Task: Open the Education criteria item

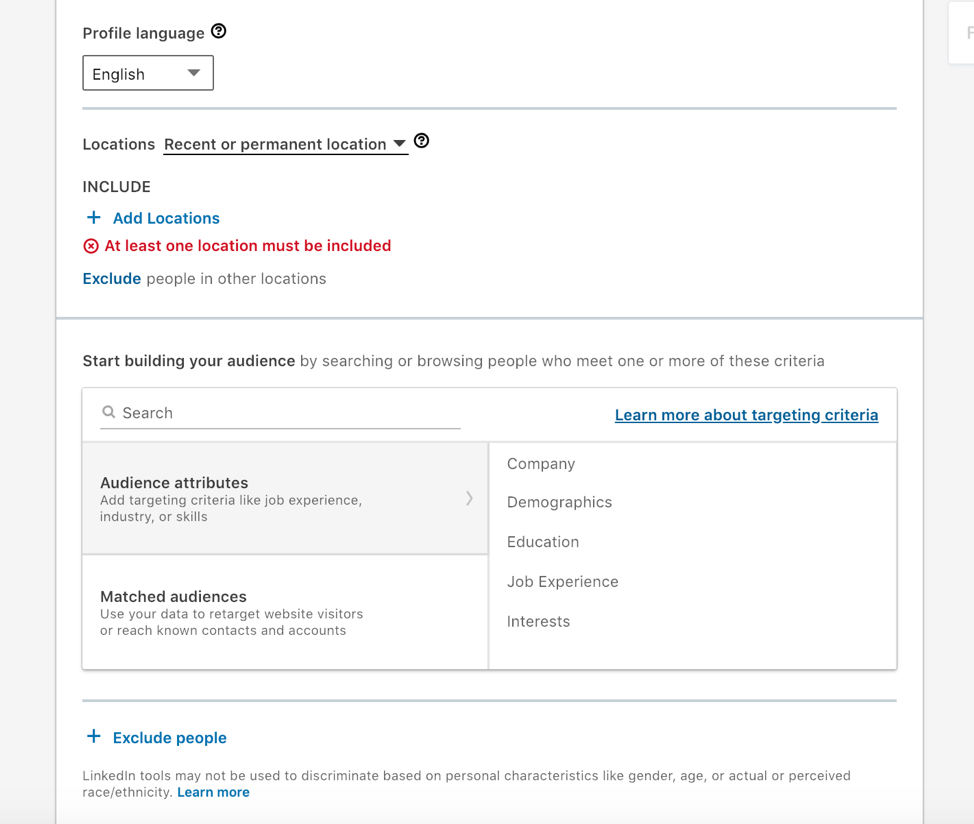Action: [x=543, y=542]
